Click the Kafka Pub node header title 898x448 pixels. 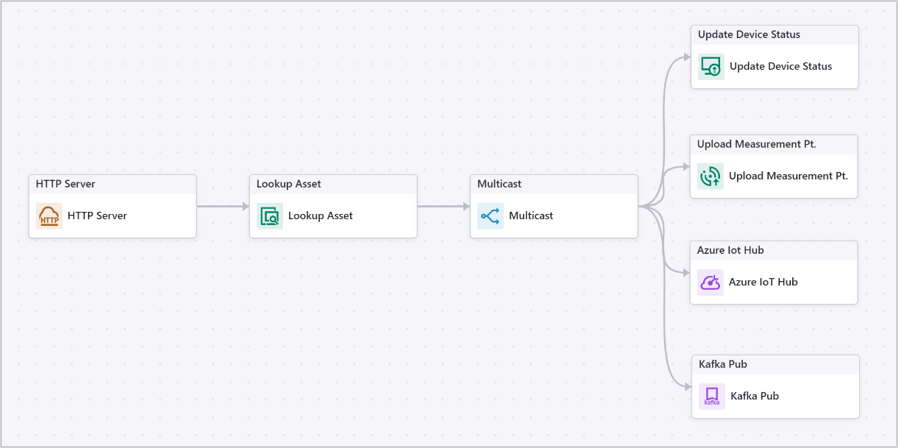723,364
